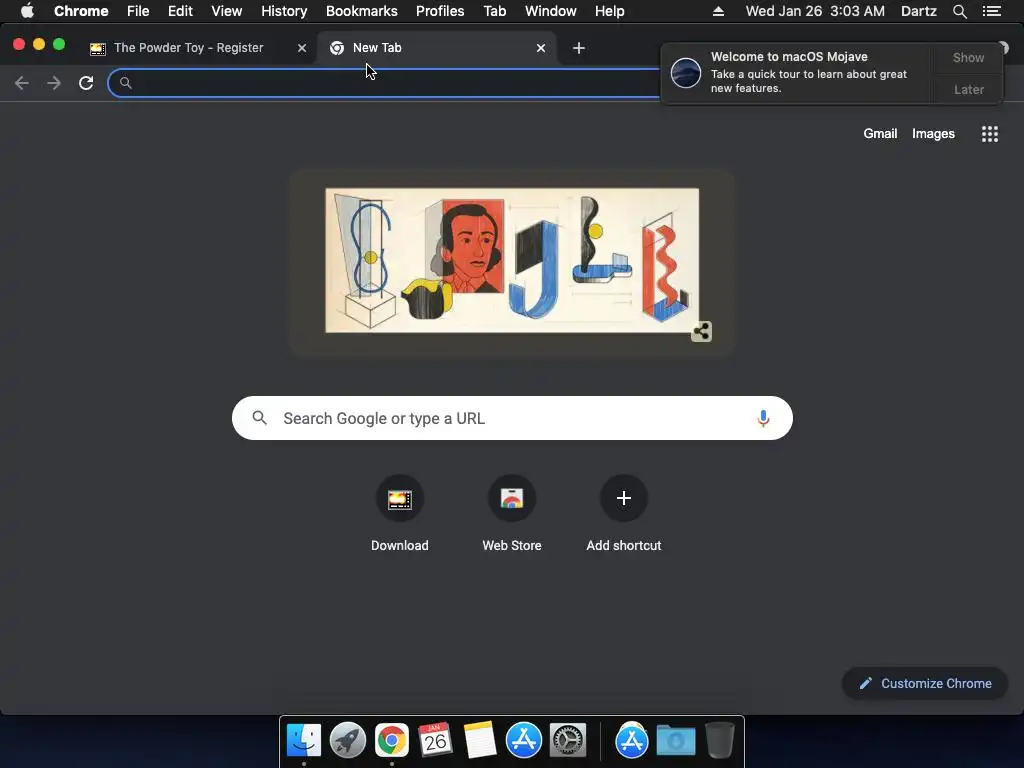This screenshot has width=1024, height=768.
Task: Click Later on Mojave notification
Action: tap(968, 89)
